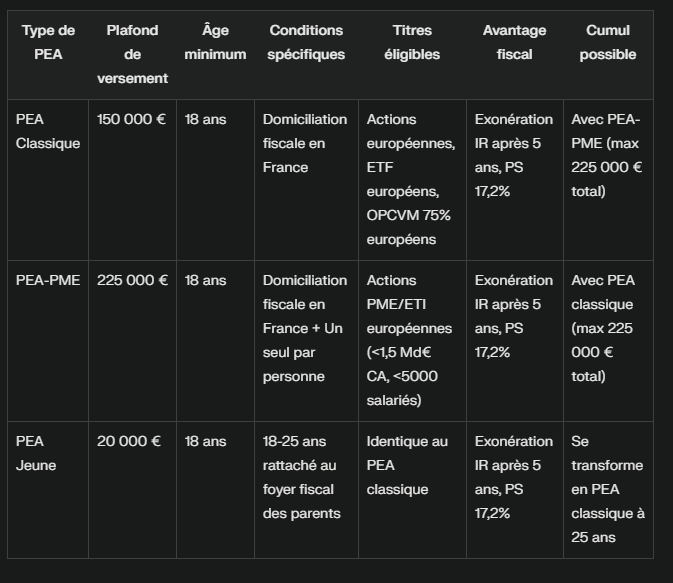Select the 'Identique au PEA classique' cell
The width and height of the screenshot is (673, 583).
coord(412,490)
